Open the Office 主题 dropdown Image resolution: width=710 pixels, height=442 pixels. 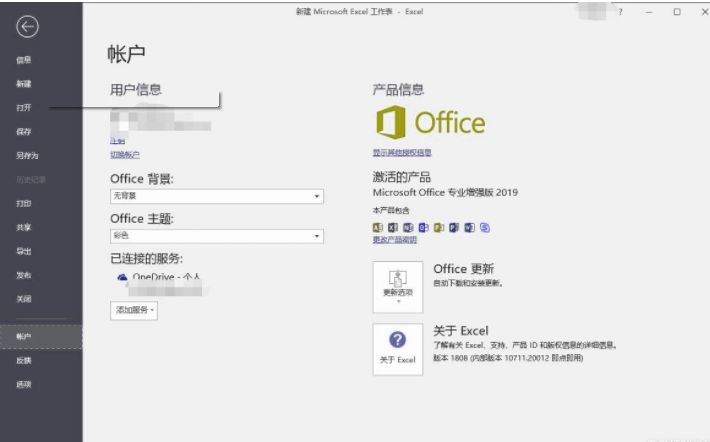pyautogui.click(x=217, y=236)
